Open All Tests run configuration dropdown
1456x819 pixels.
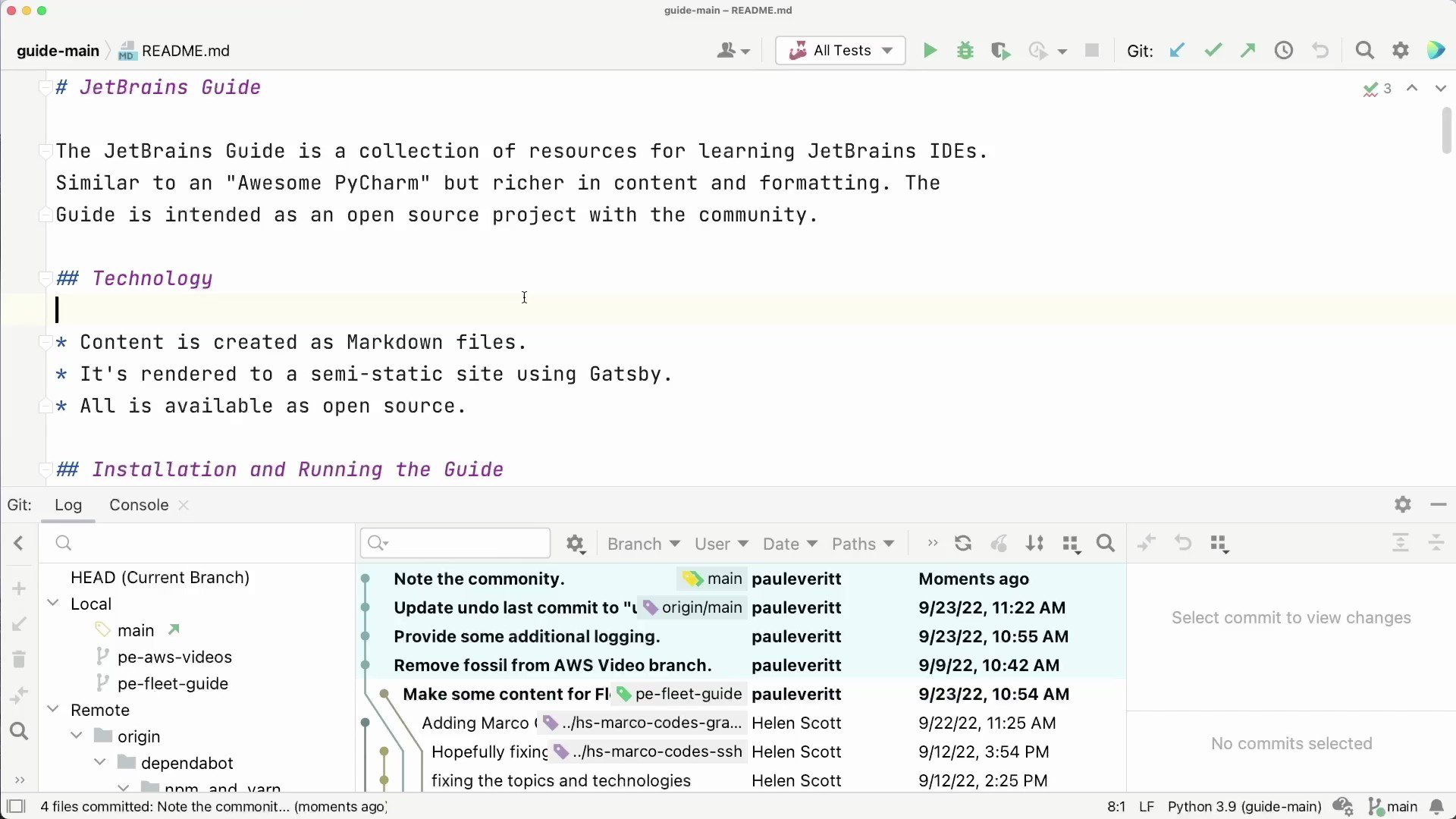(x=840, y=51)
